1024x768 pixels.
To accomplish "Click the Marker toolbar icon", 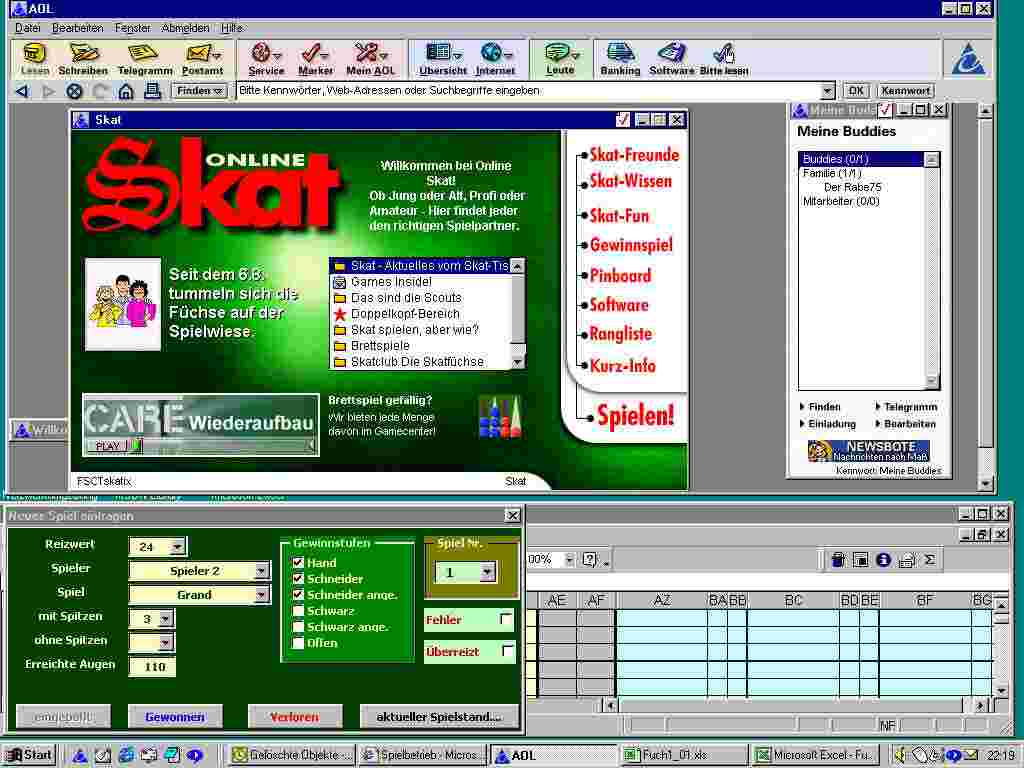I will coord(315,59).
